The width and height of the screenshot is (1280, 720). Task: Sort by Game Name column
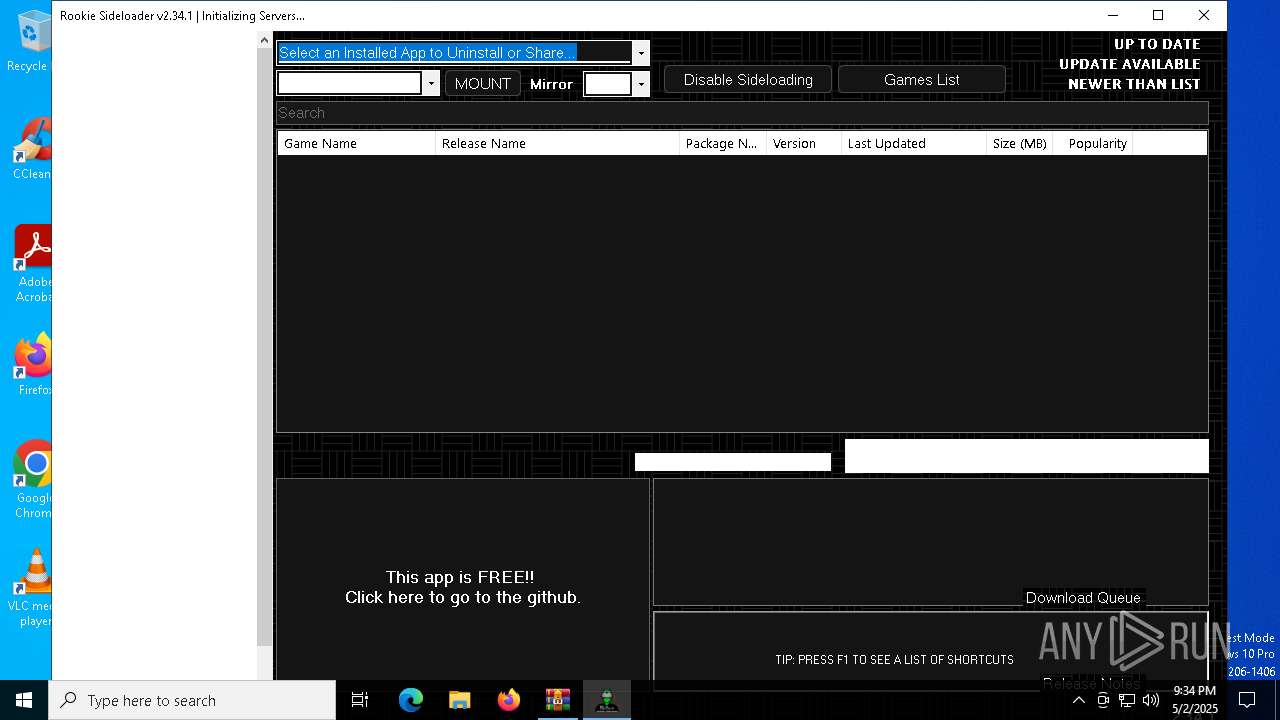click(x=357, y=143)
